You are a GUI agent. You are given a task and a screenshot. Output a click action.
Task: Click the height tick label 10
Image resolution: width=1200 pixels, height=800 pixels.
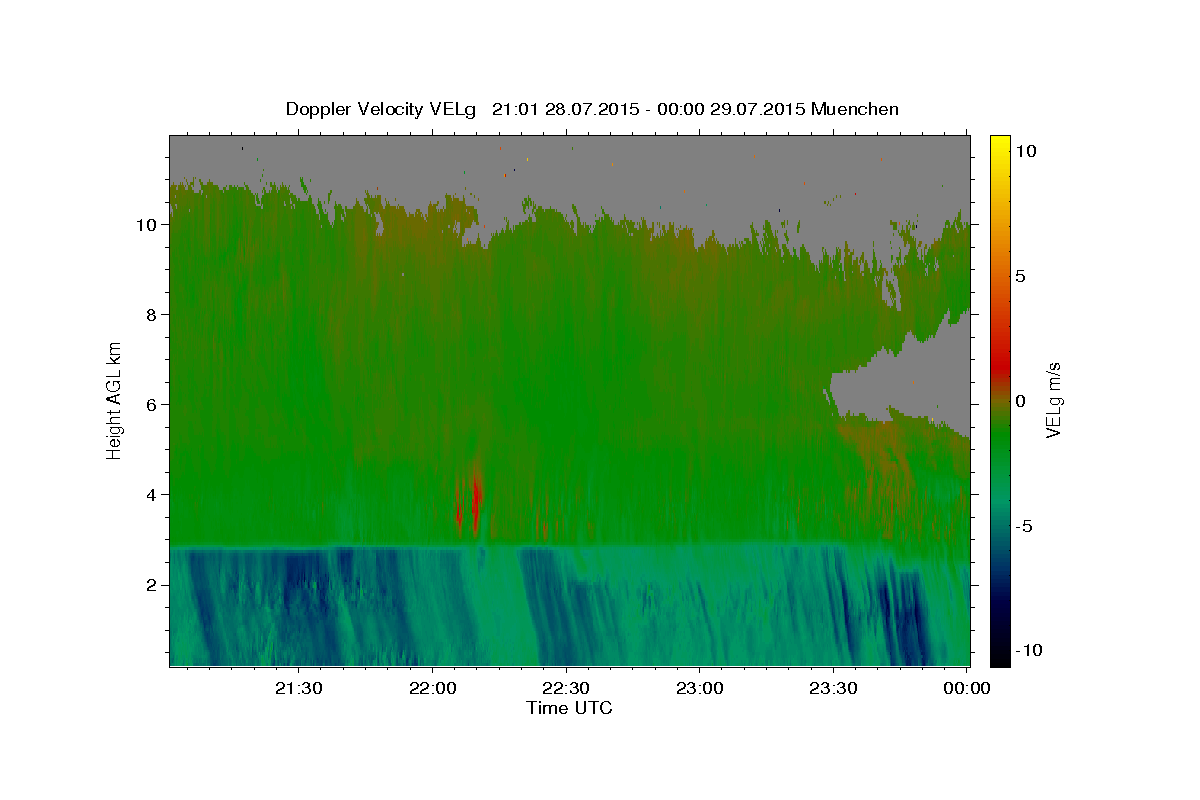click(148, 225)
